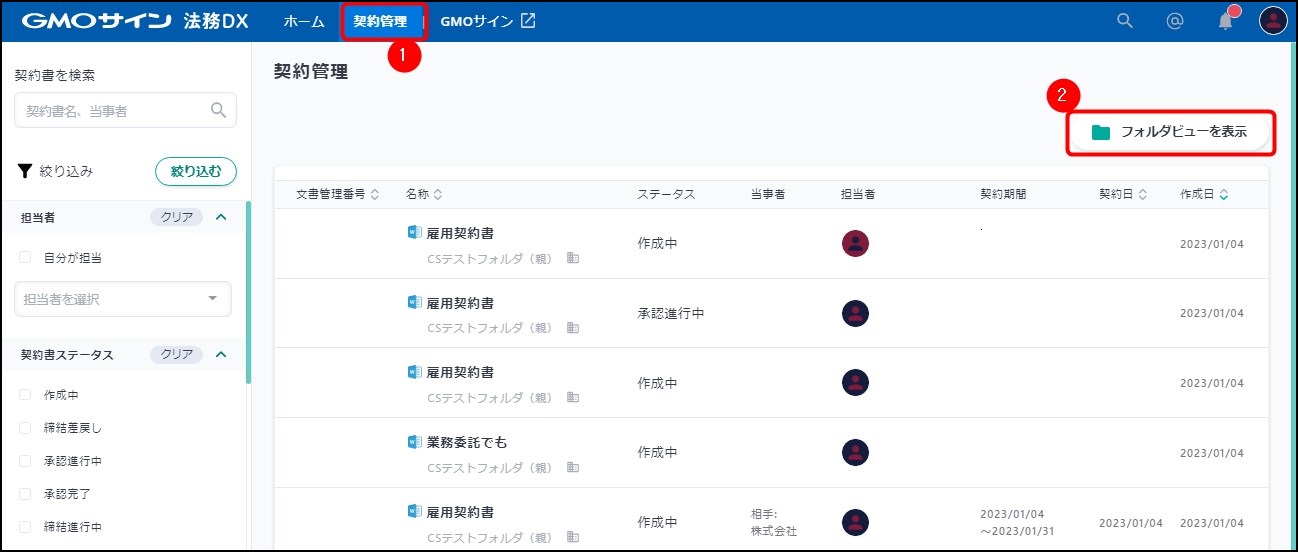Click the sidebar vertical scrollbar
Screen dimensions: 1298x552
tap(248, 292)
